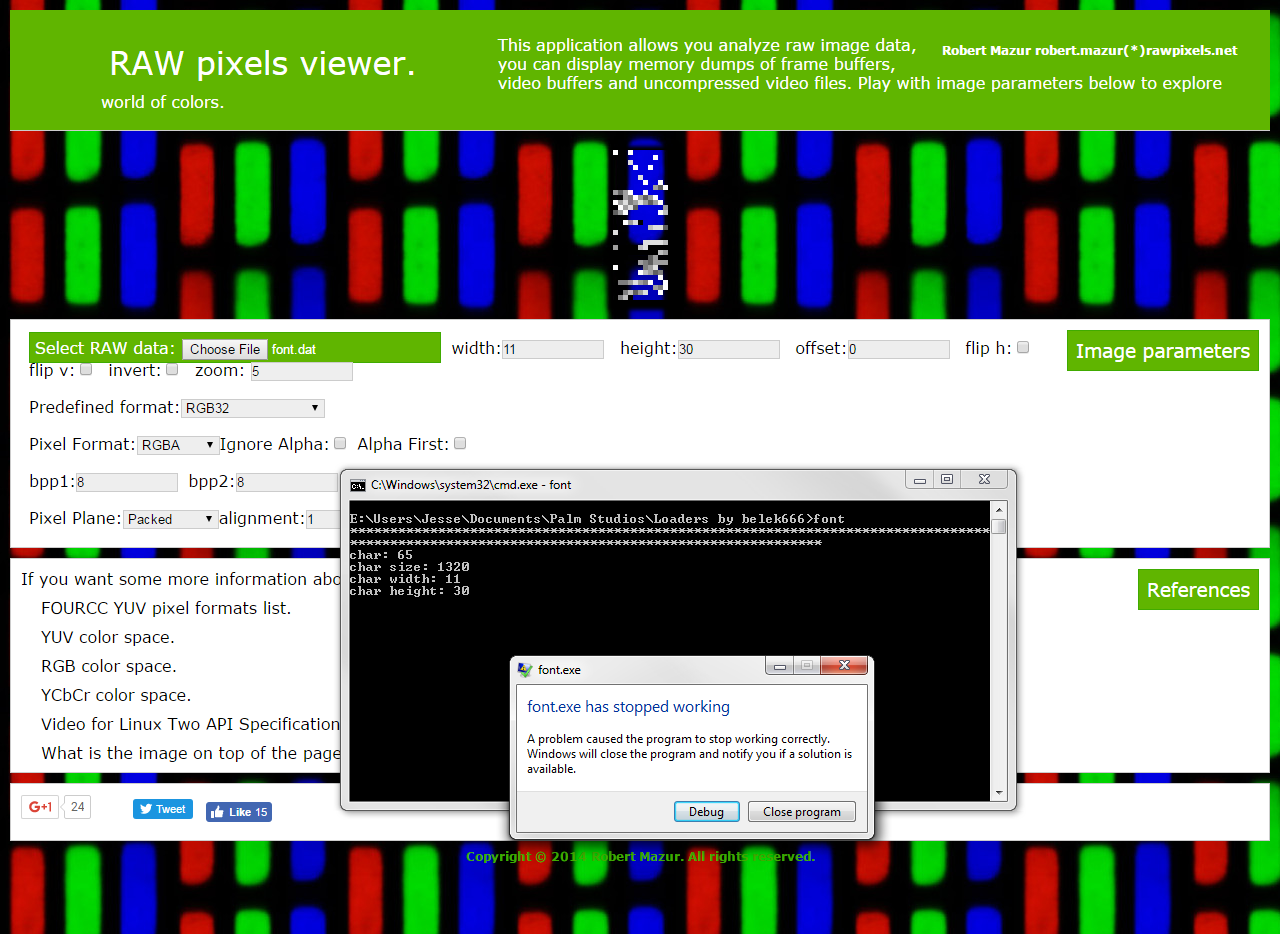Viewport: 1280px width, 934px height.
Task: Click the cmd.exe title bar icon
Action: pyautogui.click(x=357, y=485)
